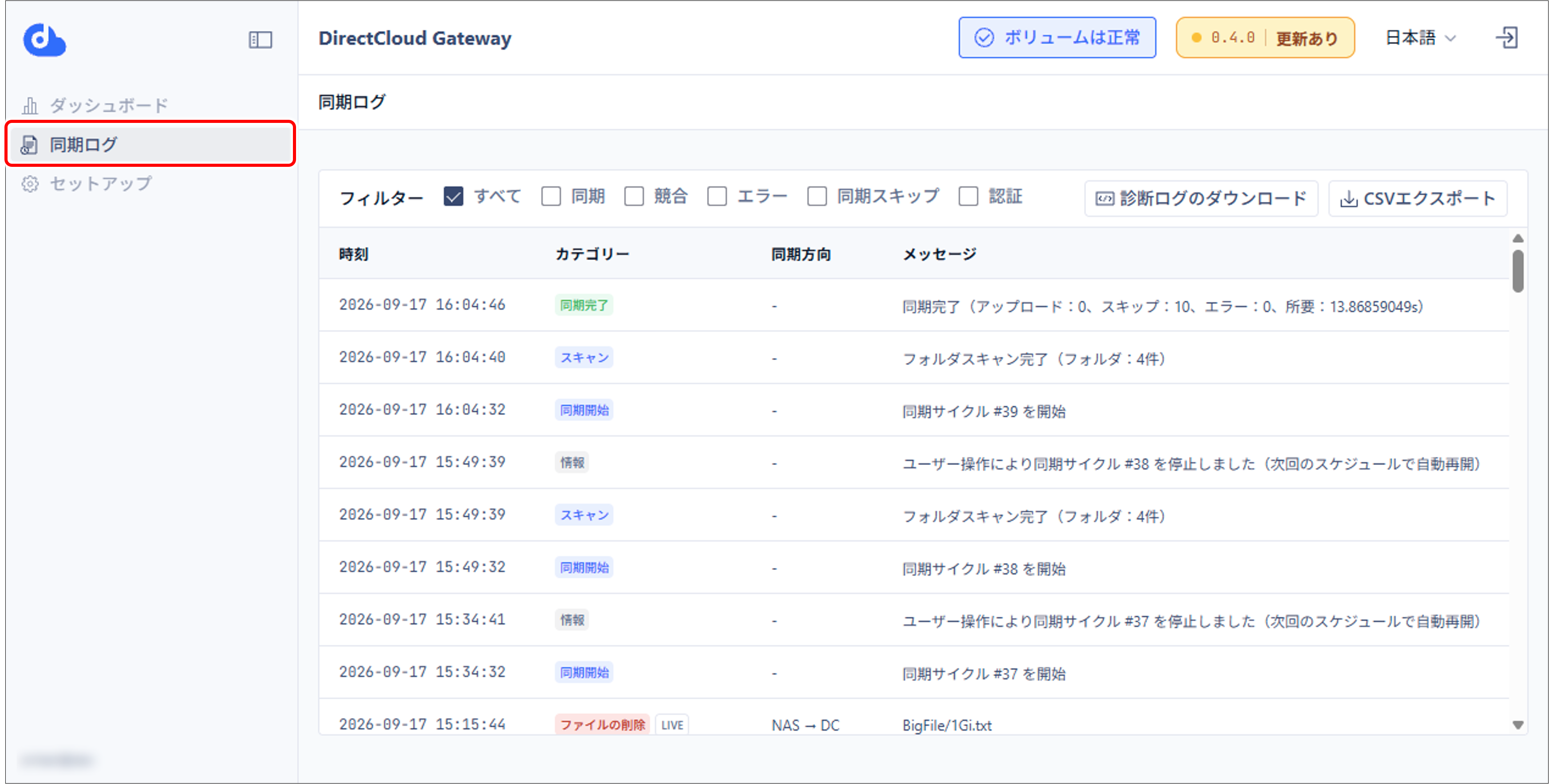Click the scrollbar down arrow in the log table
The height and width of the screenshot is (784, 1549).
(x=1518, y=725)
